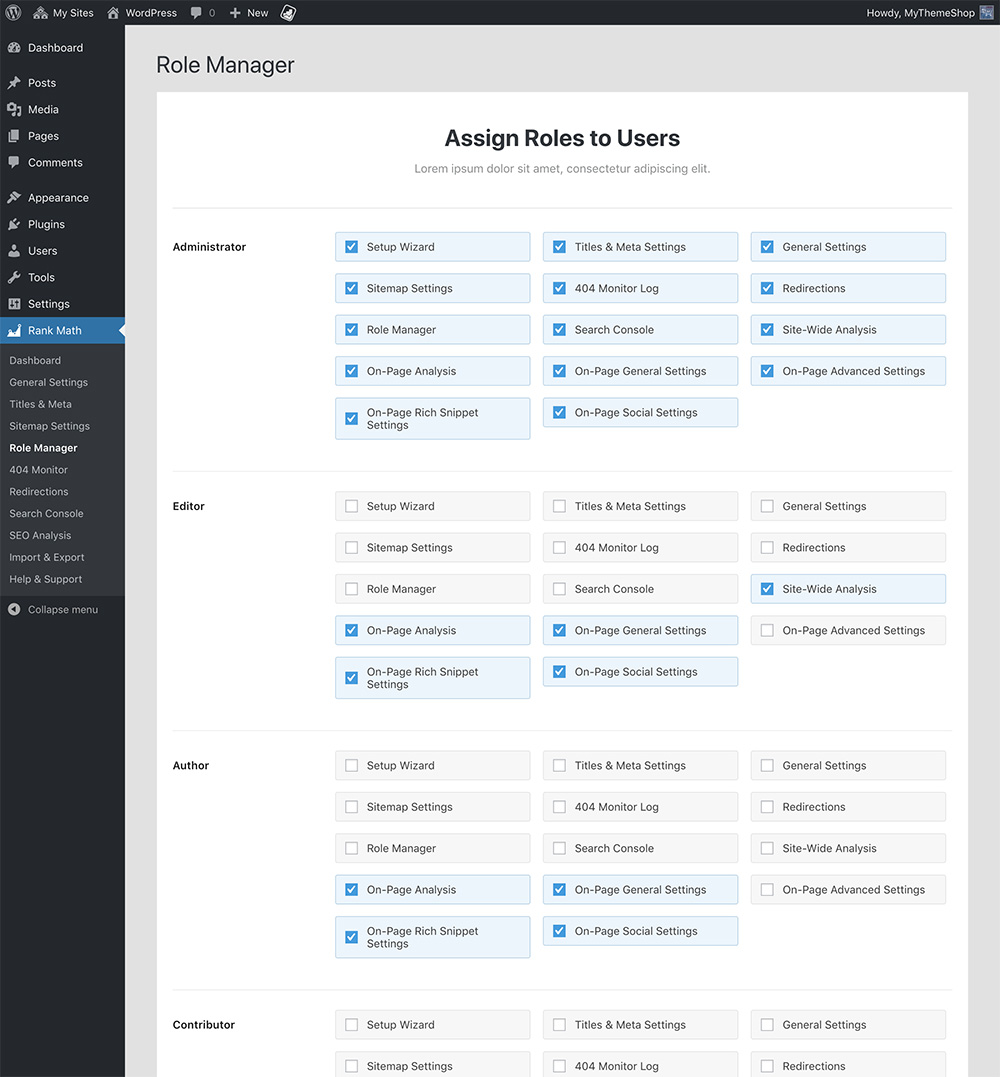
Task: Open the Appearance brush icon in sidebar
Action: coord(14,197)
